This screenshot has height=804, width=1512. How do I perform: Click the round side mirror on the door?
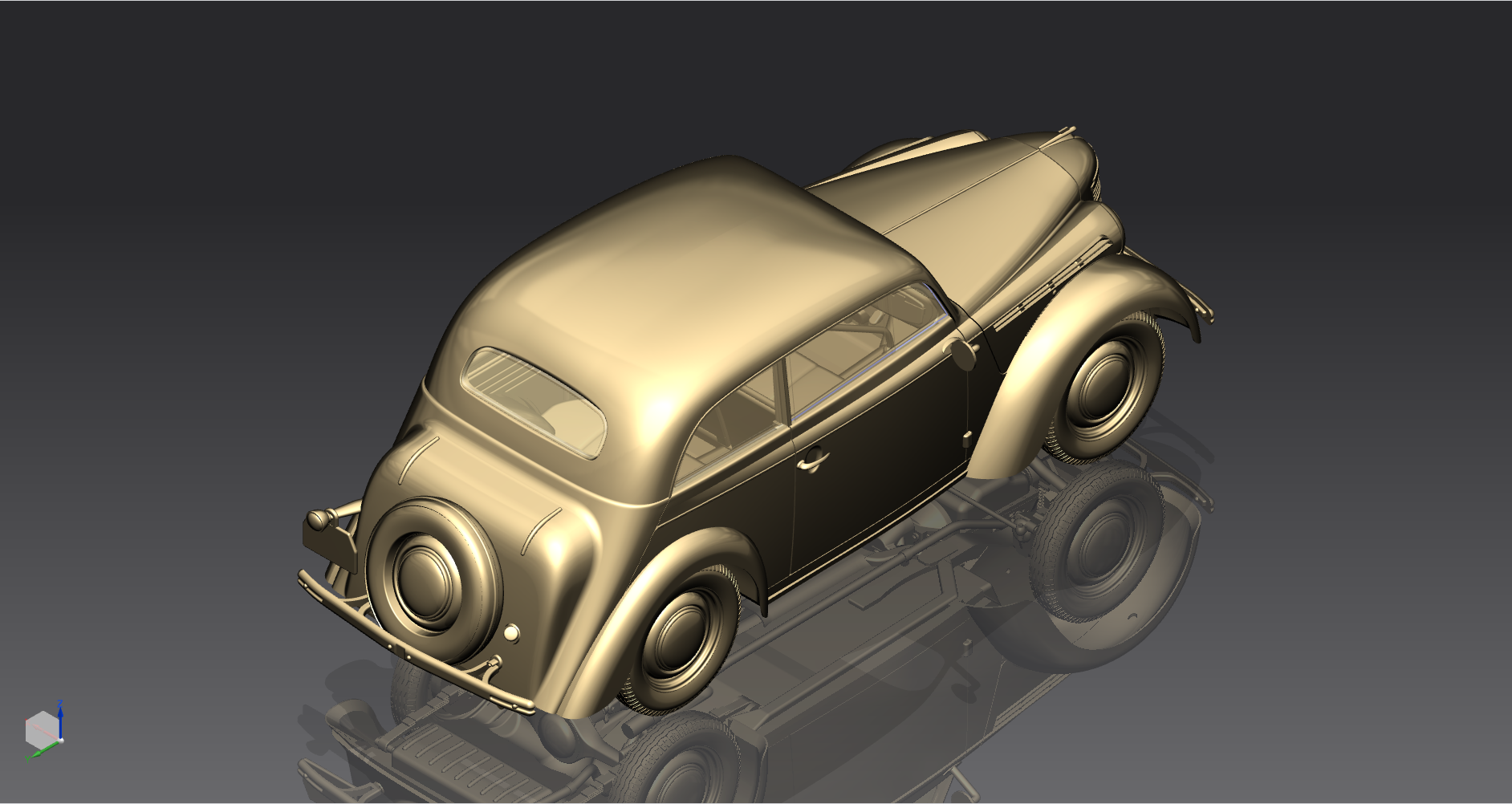coord(961,352)
